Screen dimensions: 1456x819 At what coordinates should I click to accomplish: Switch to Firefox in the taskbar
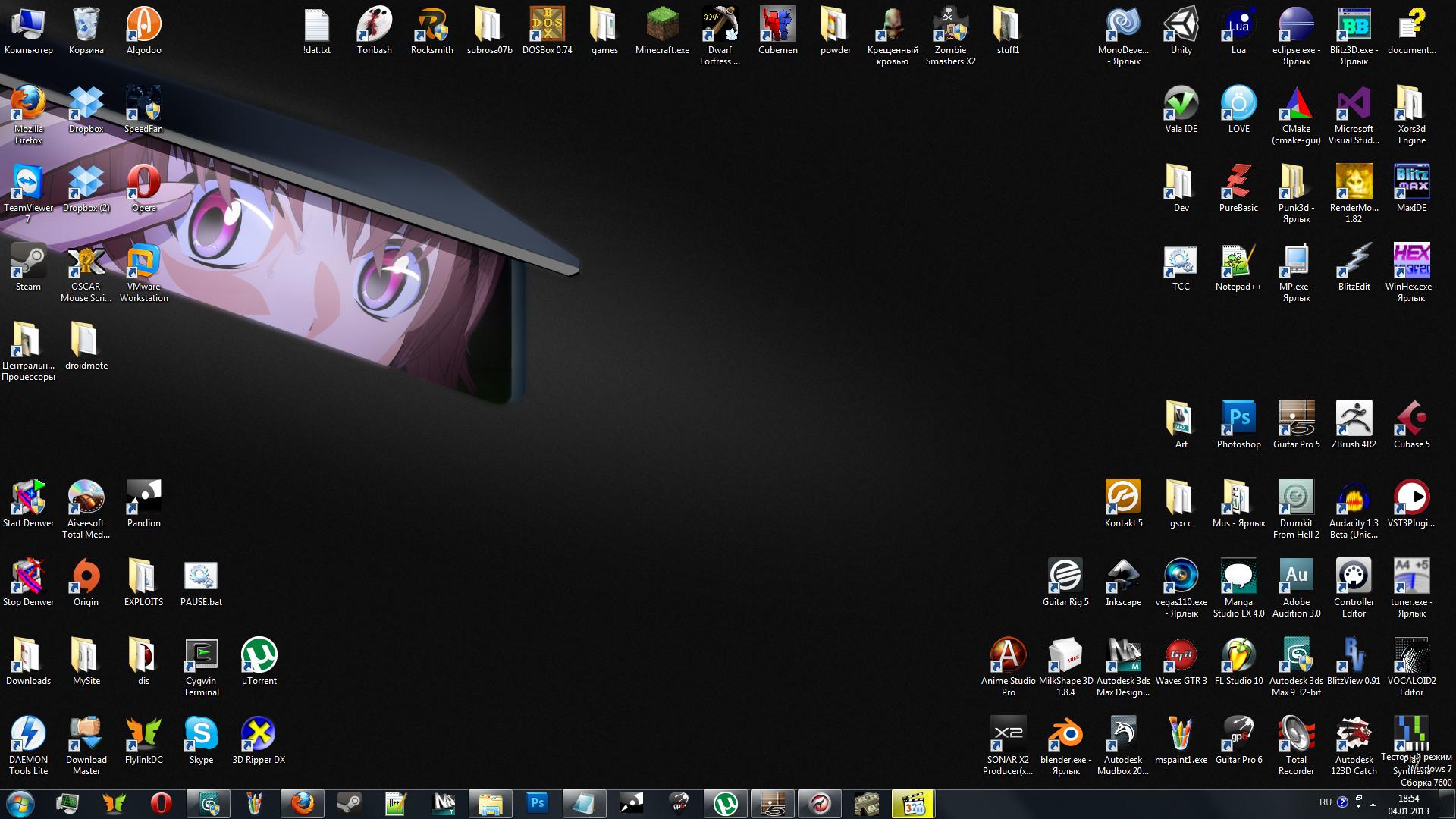(x=303, y=803)
